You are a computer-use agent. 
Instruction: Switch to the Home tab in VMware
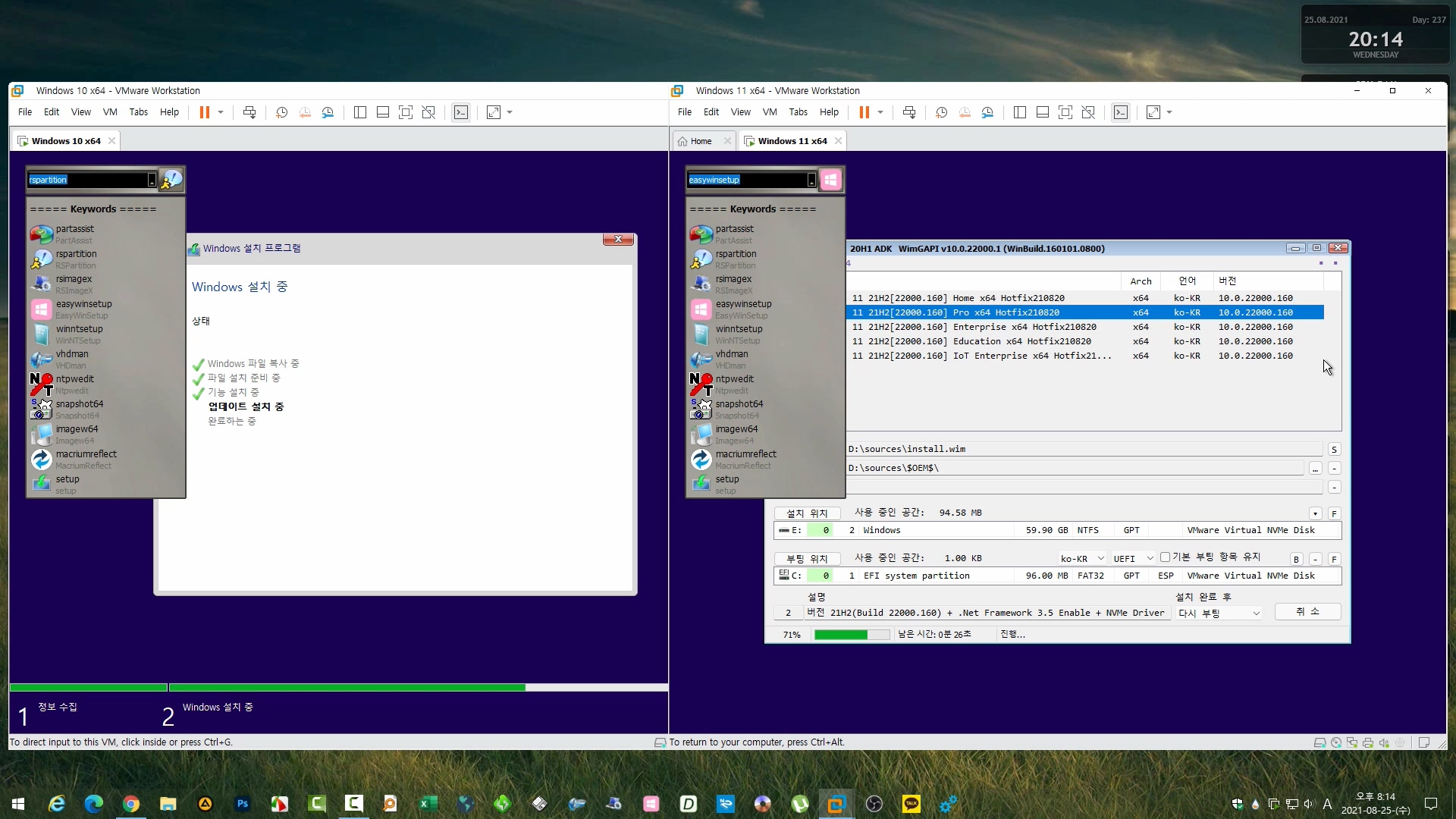coord(701,141)
